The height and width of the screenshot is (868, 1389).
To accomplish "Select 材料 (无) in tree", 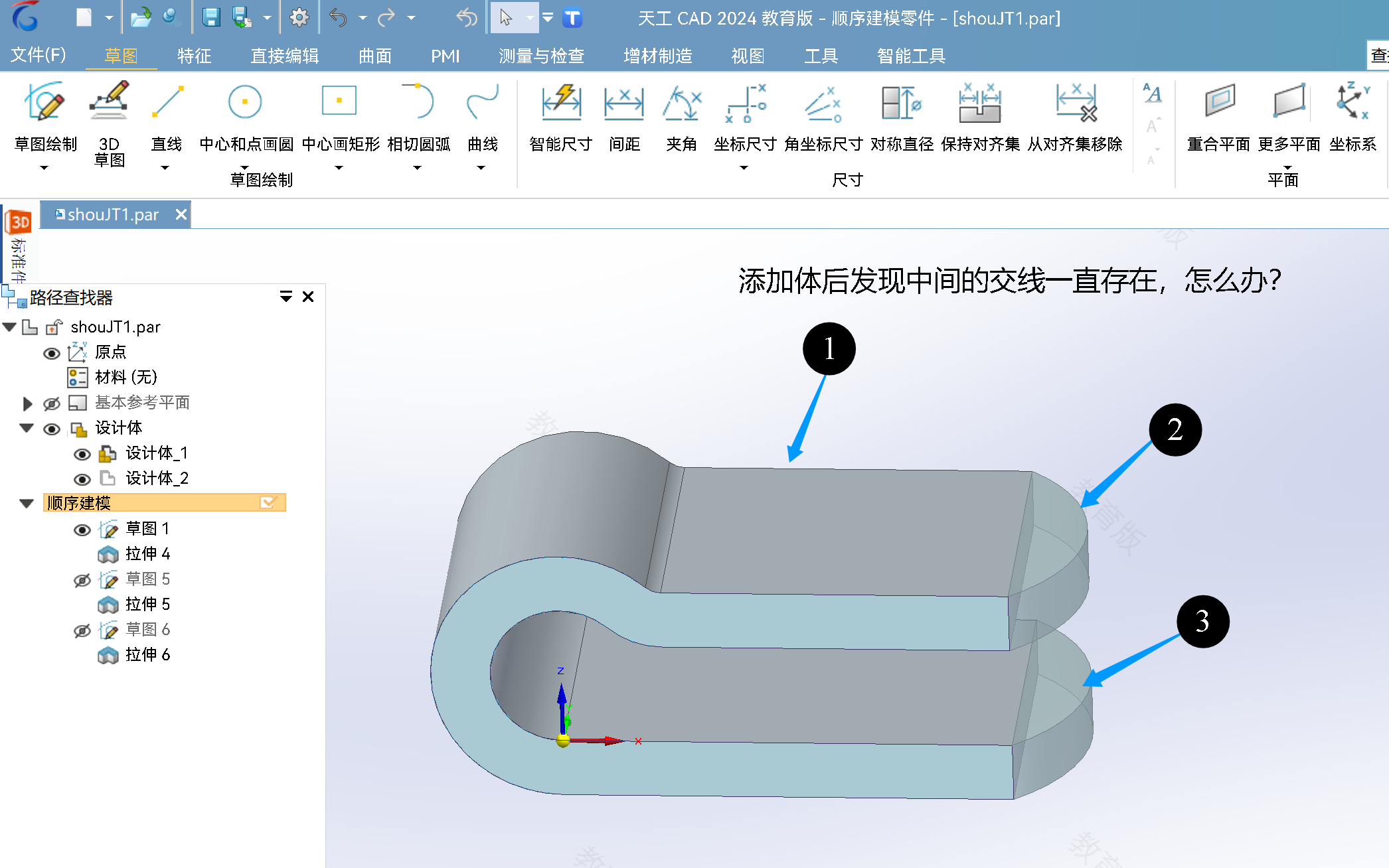I will coord(113,378).
